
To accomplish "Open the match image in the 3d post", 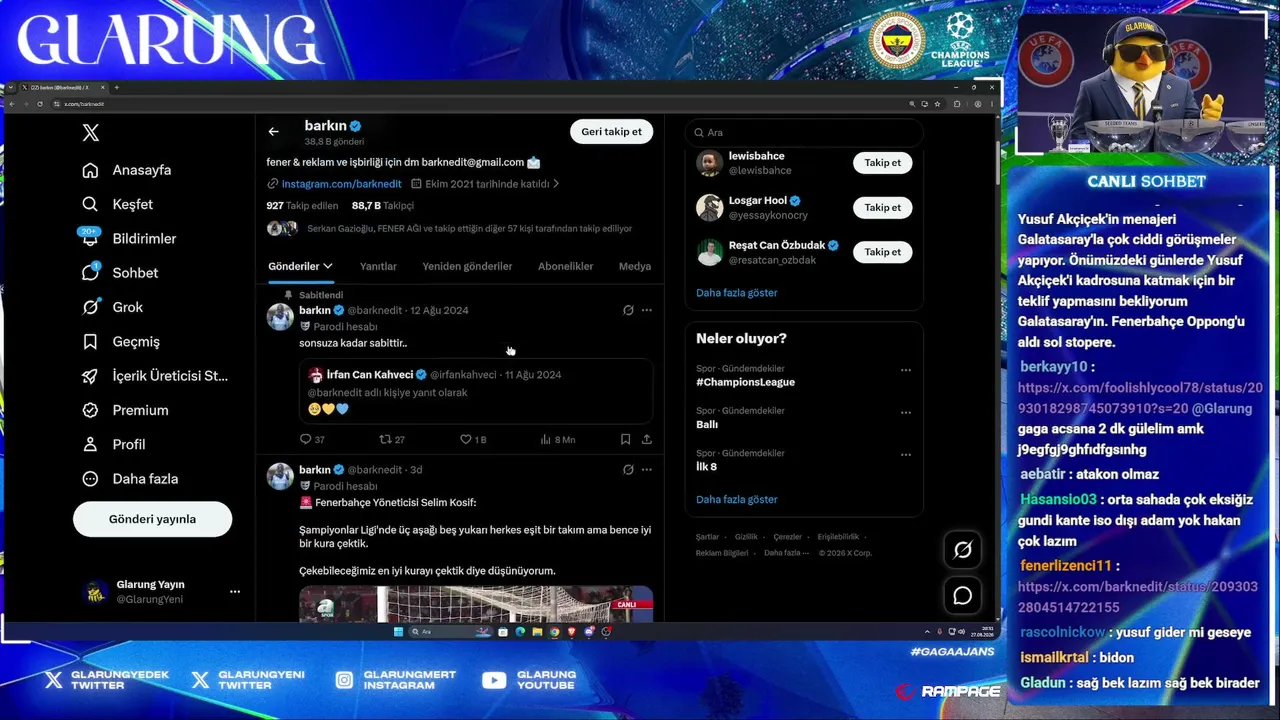I will [x=476, y=603].
